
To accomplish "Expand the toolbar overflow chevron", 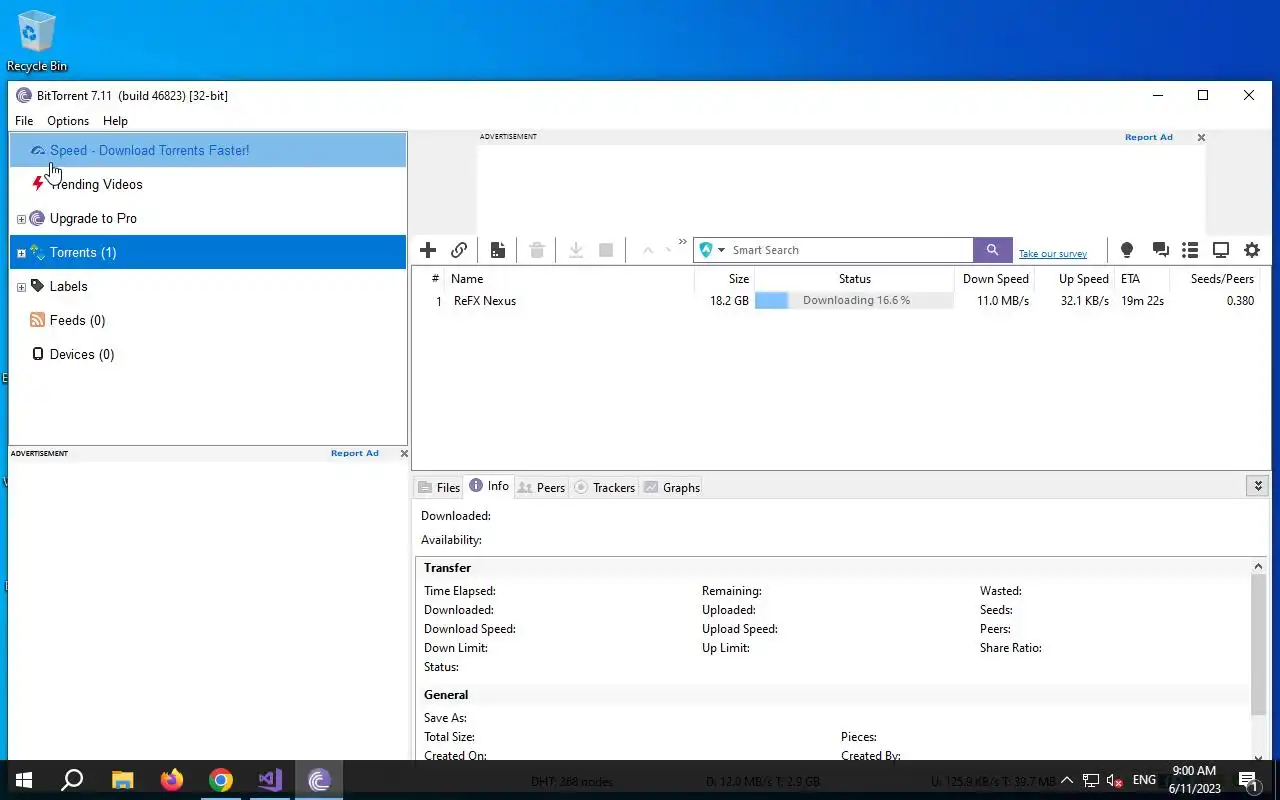I will (x=683, y=241).
